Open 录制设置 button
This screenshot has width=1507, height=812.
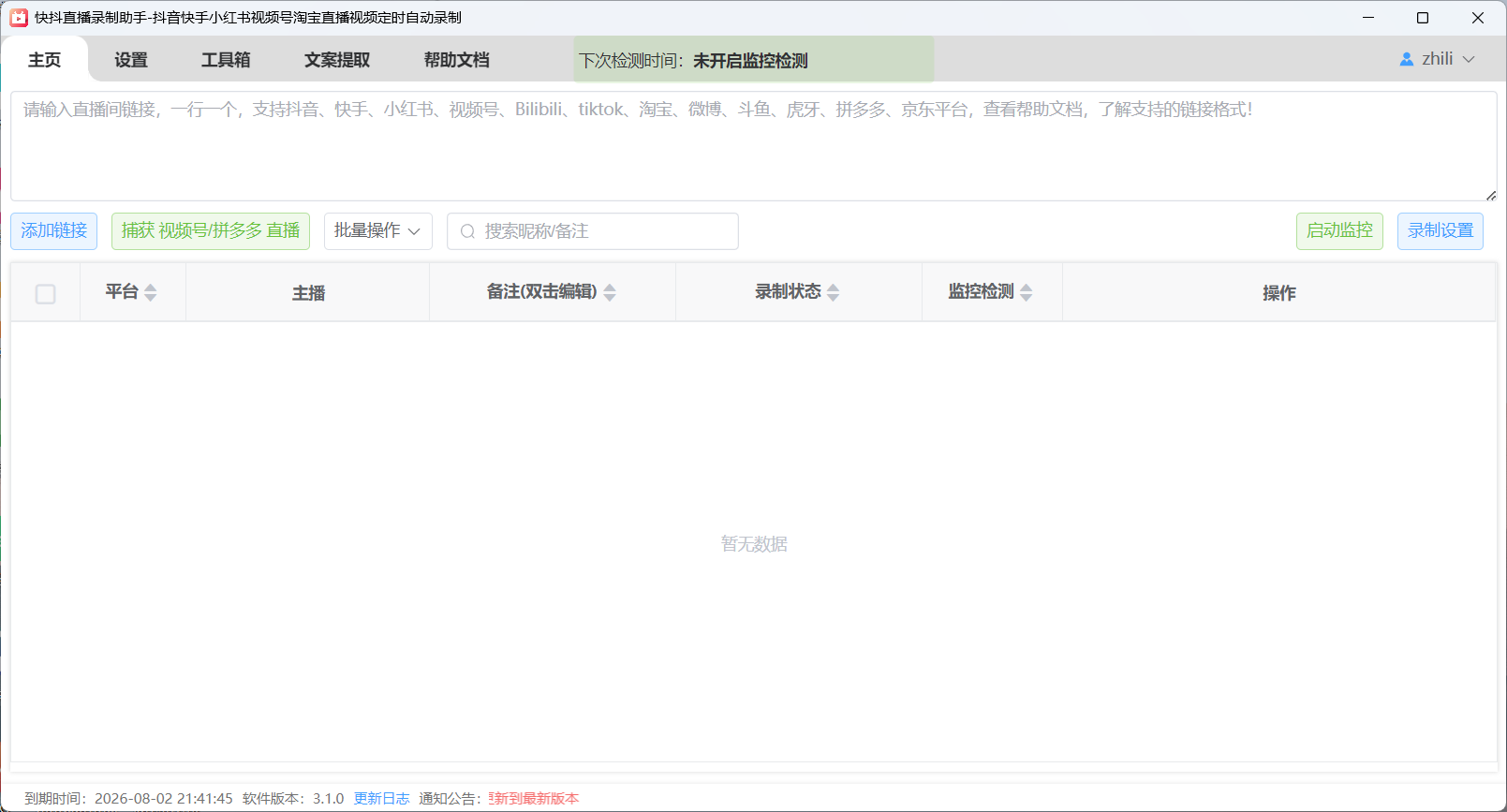(x=1441, y=231)
